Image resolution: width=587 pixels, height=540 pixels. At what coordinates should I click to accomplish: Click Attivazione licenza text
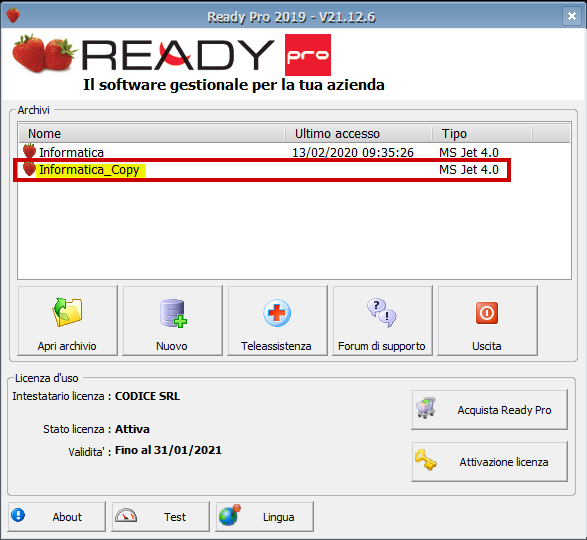click(504, 462)
